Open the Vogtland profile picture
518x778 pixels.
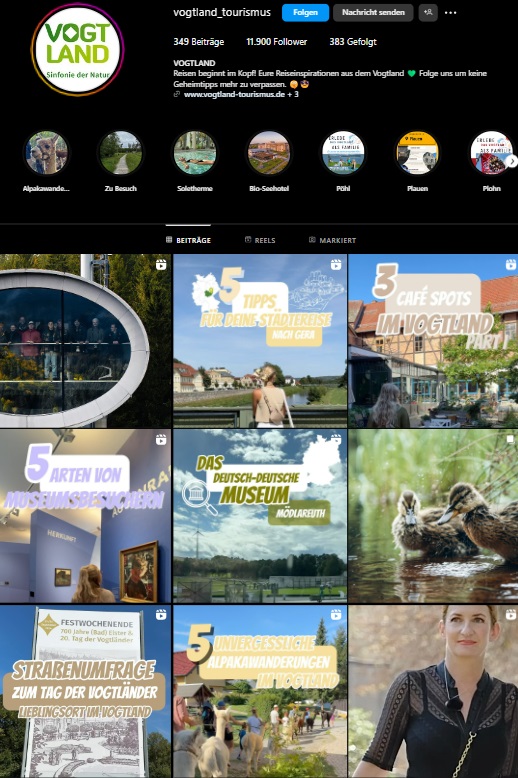coord(77,49)
